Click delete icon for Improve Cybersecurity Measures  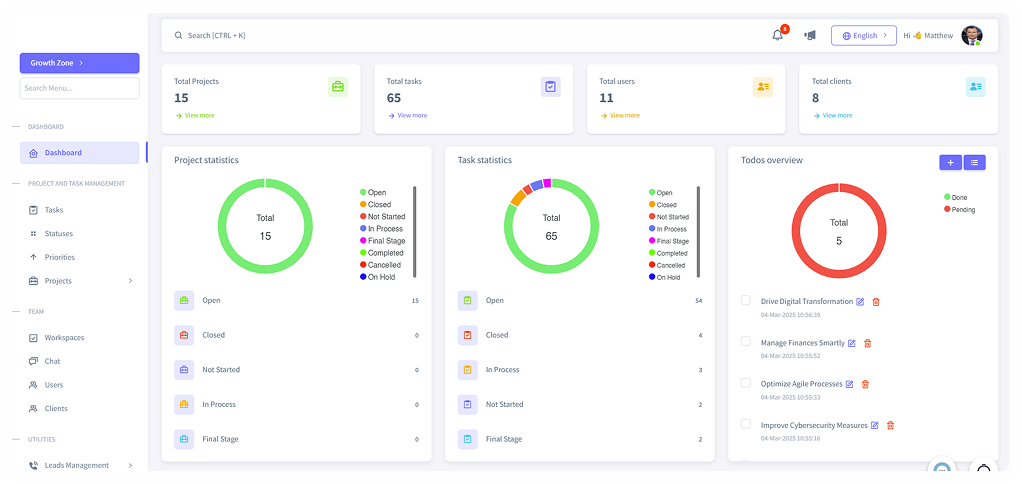(890, 425)
